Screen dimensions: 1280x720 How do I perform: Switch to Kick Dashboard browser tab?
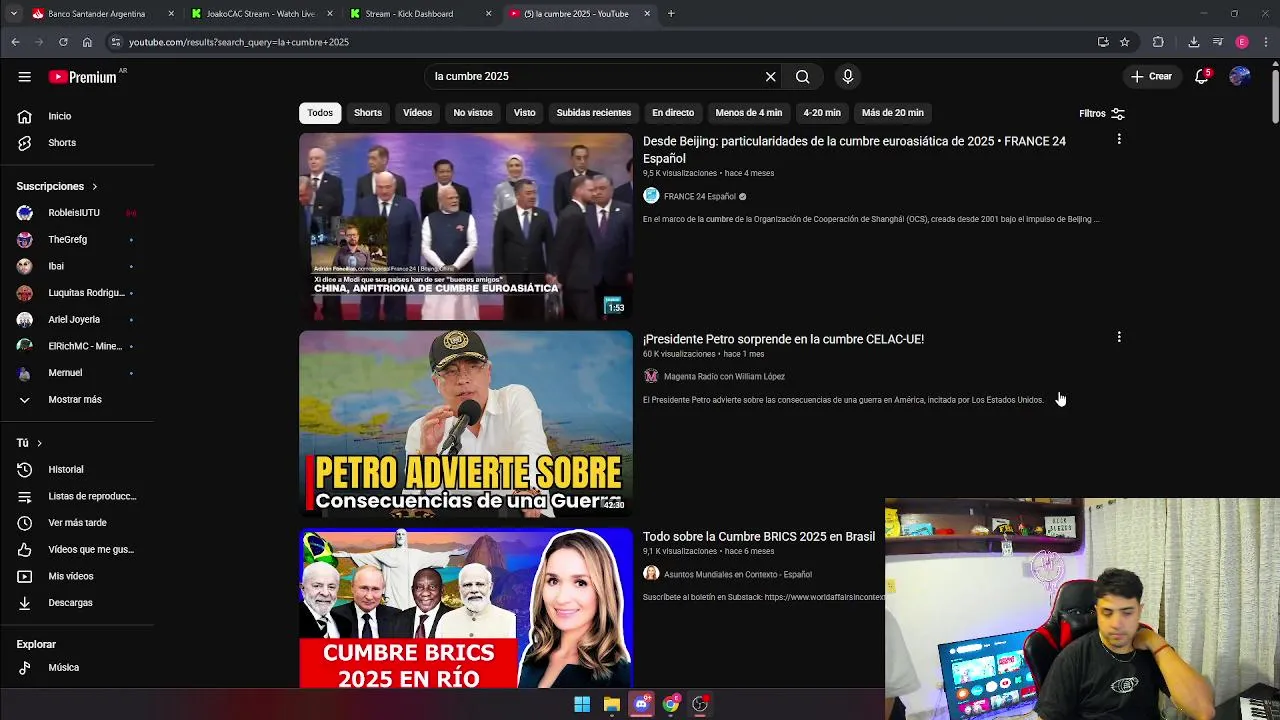click(x=420, y=14)
